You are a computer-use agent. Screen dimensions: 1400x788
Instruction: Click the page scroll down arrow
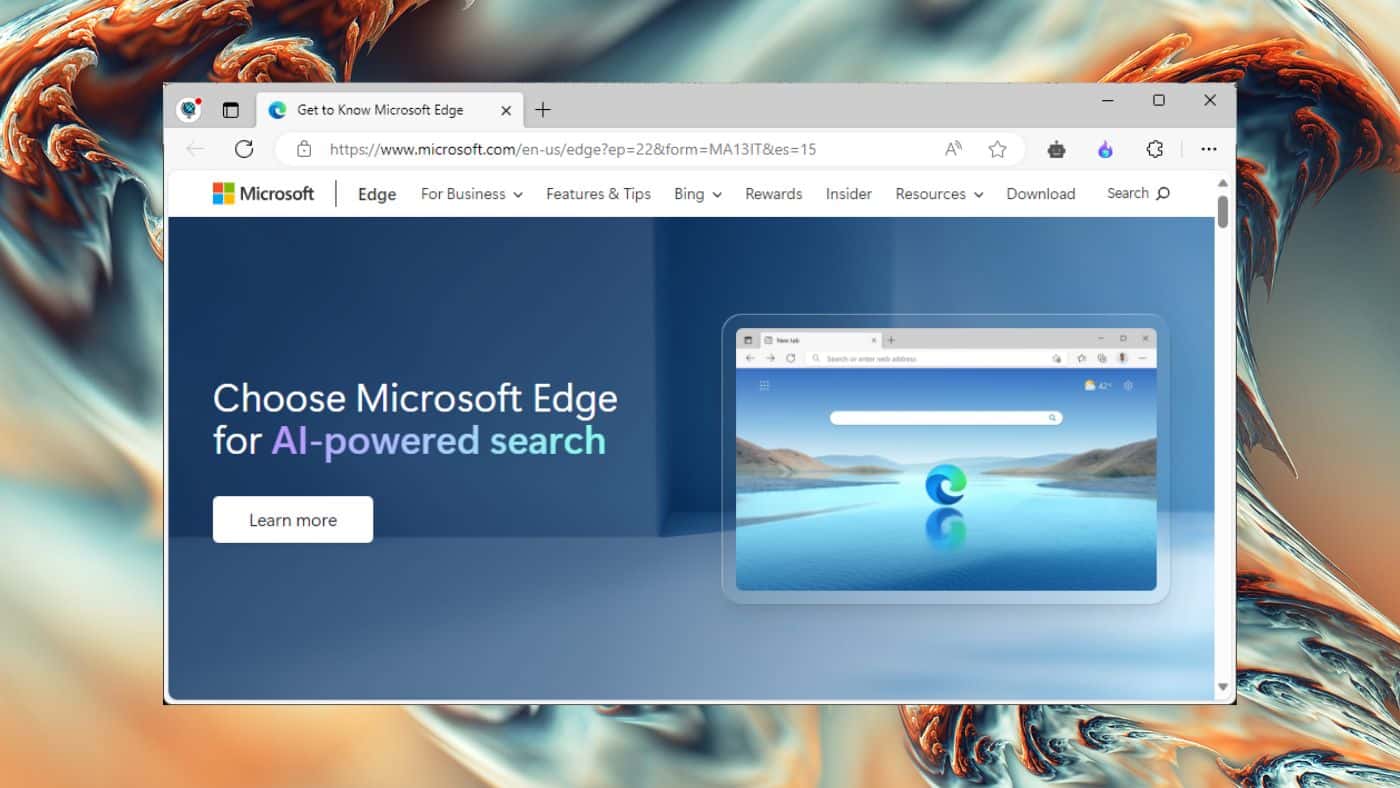tap(1222, 687)
